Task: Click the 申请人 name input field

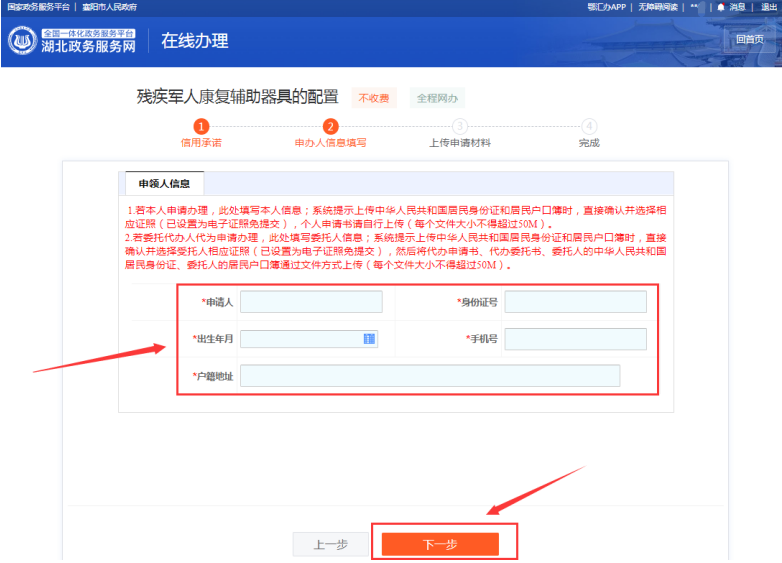Action: [x=311, y=302]
